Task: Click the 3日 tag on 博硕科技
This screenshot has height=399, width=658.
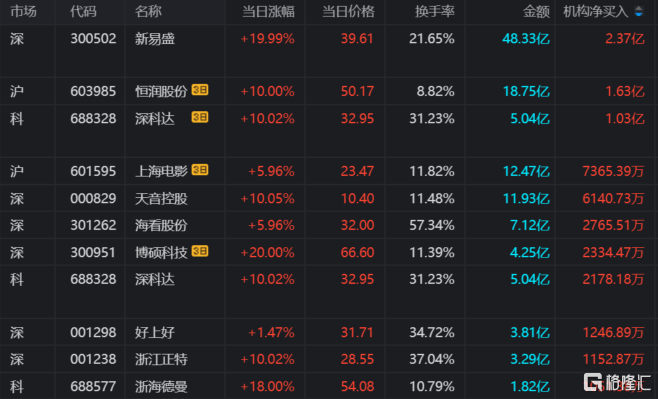Action: pyautogui.click(x=200, y=251)
